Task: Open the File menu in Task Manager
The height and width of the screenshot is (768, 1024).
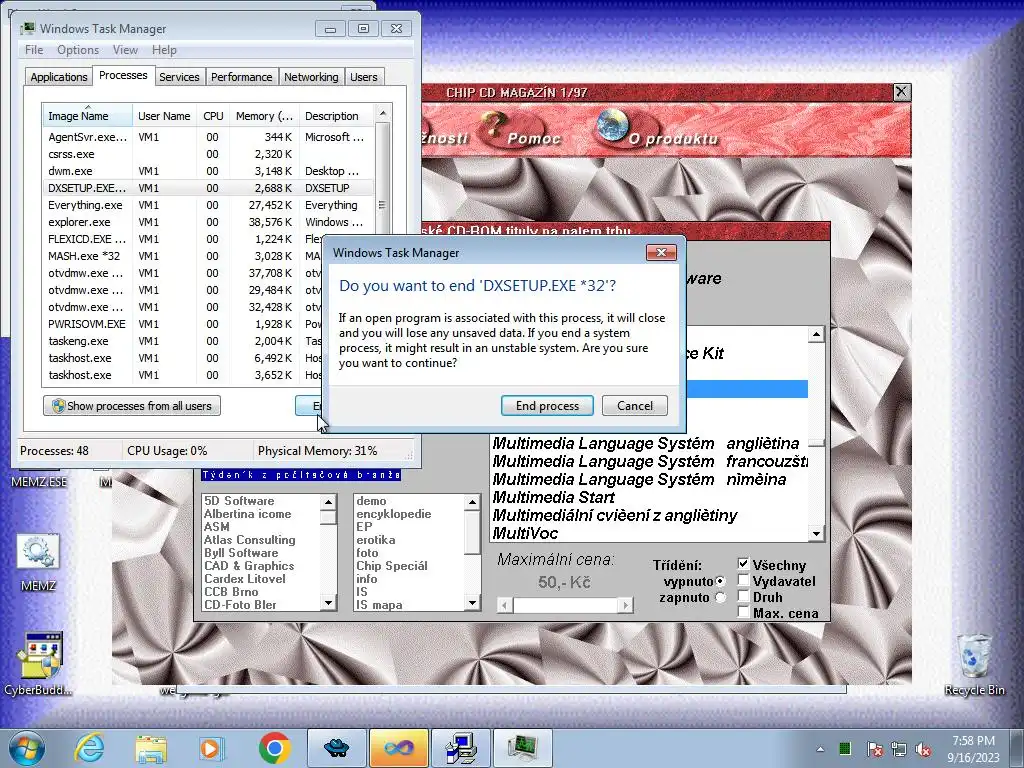Action: coord(34,50)
